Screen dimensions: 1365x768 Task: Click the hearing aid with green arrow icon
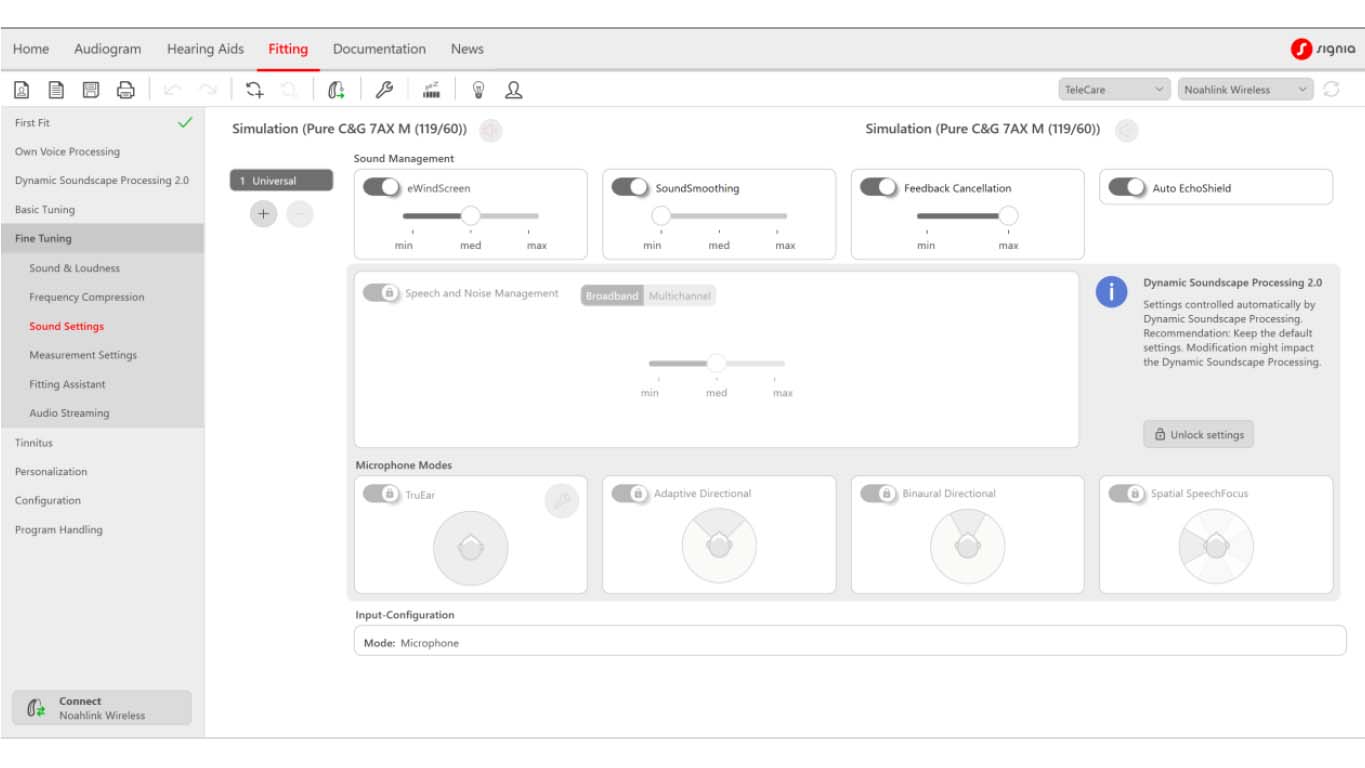pyautogui.click(x=336, y=90)
